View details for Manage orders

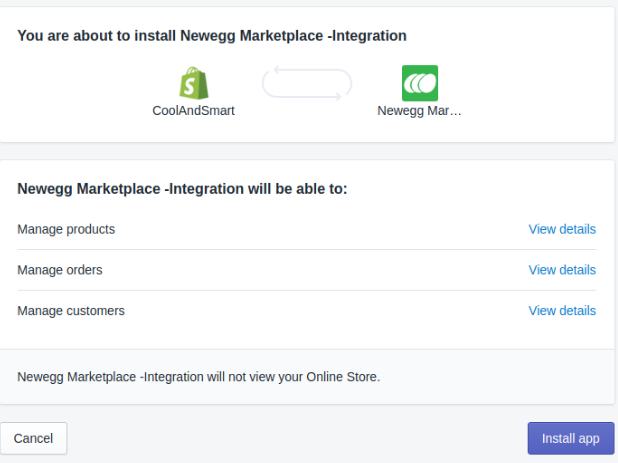click(562, 270)
